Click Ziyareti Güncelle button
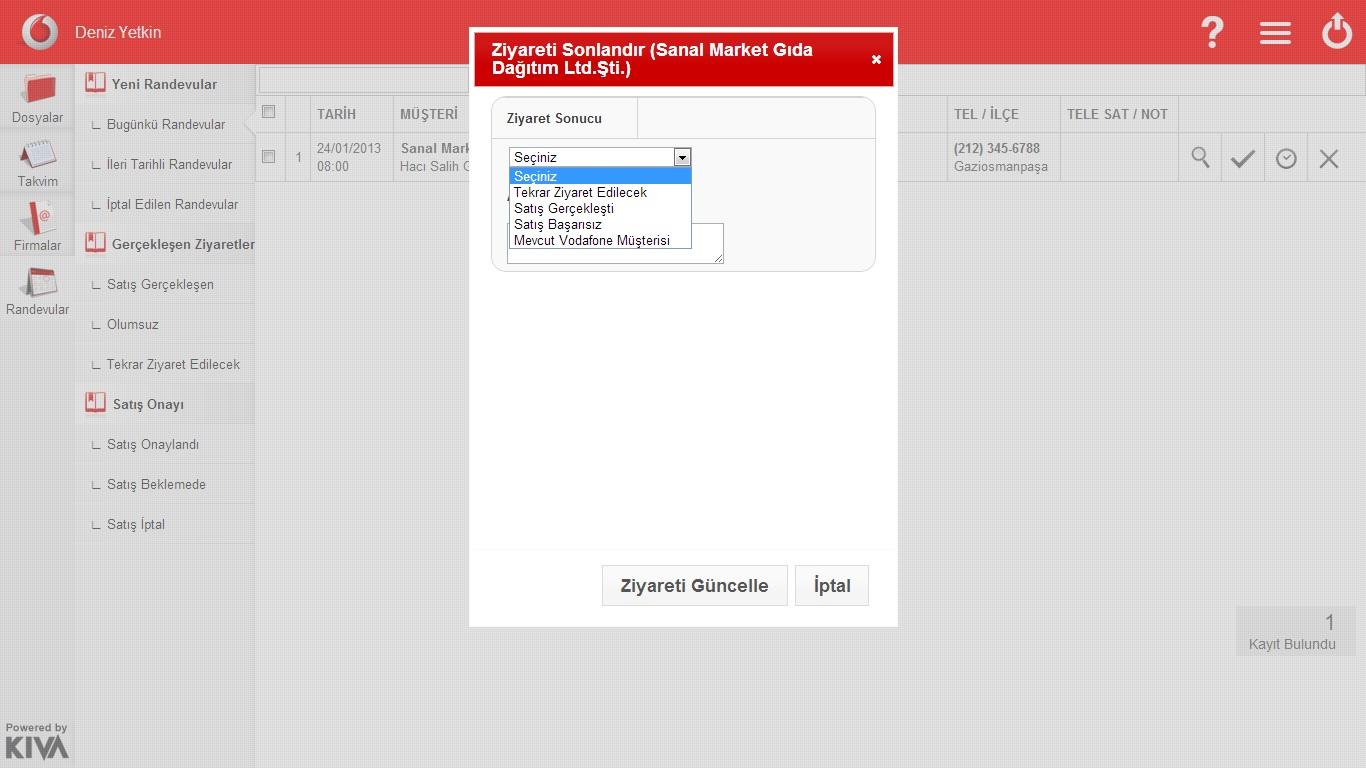Image resolution: width=1366 pixels, height=768 pixels. [694, 585]
